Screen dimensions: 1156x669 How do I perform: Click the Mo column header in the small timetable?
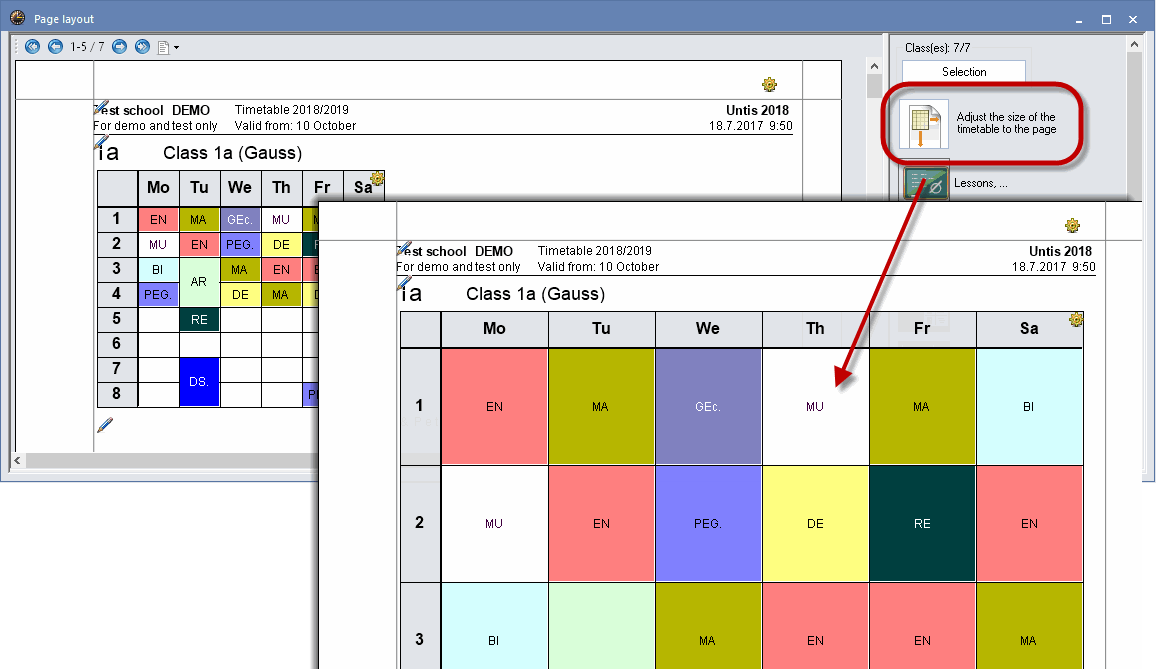point(158,187)
